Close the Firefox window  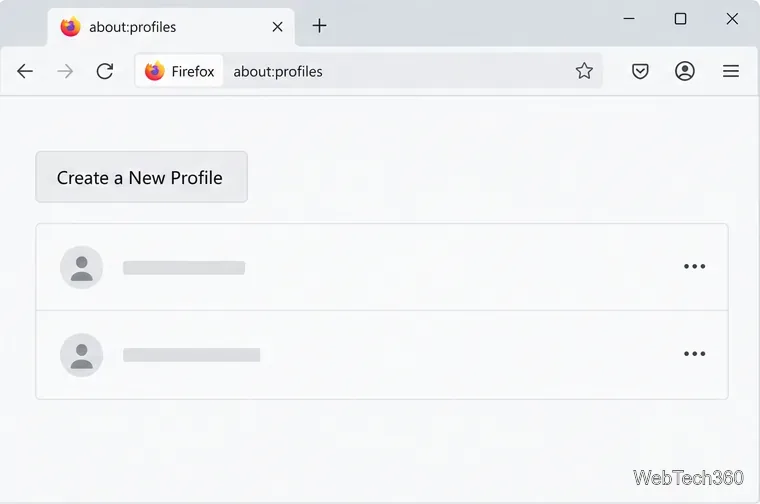click(x=732, y=18)
